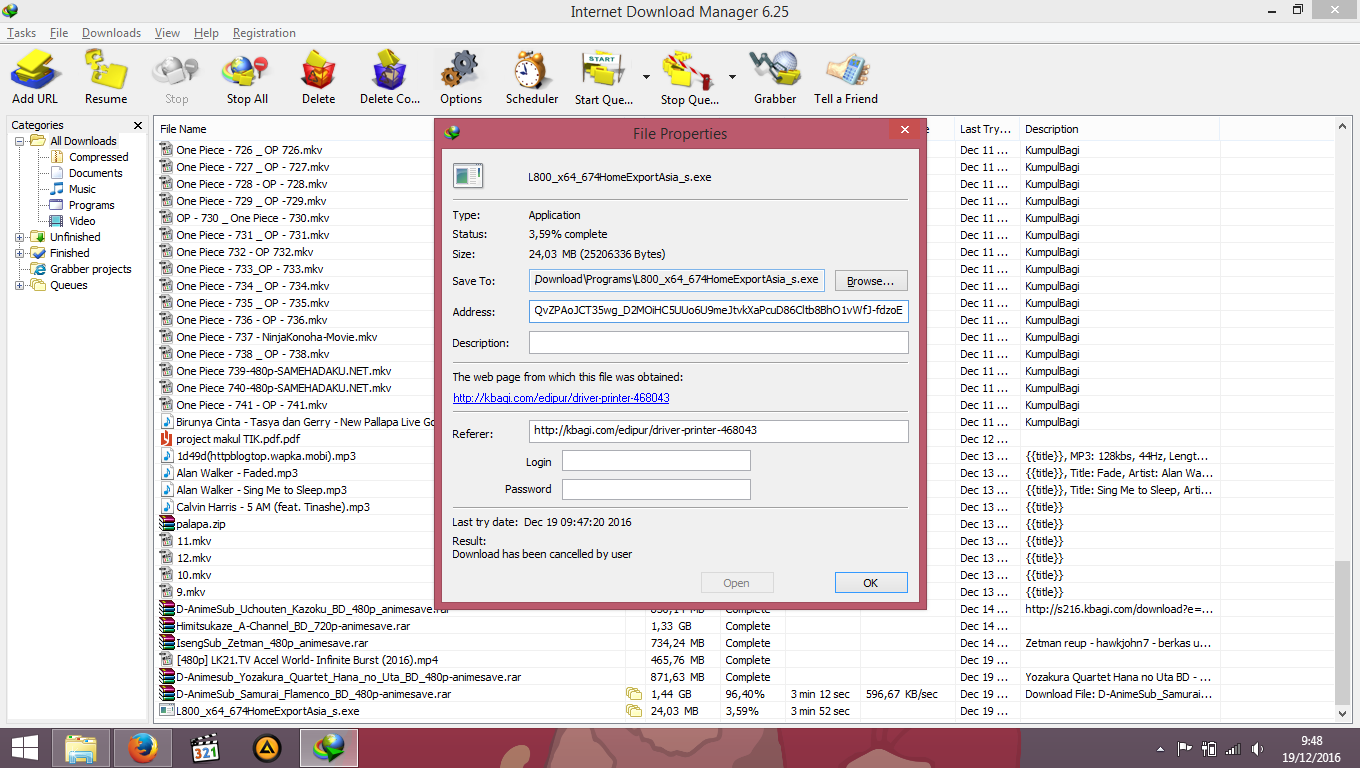Expand the Queues category node

20,285
